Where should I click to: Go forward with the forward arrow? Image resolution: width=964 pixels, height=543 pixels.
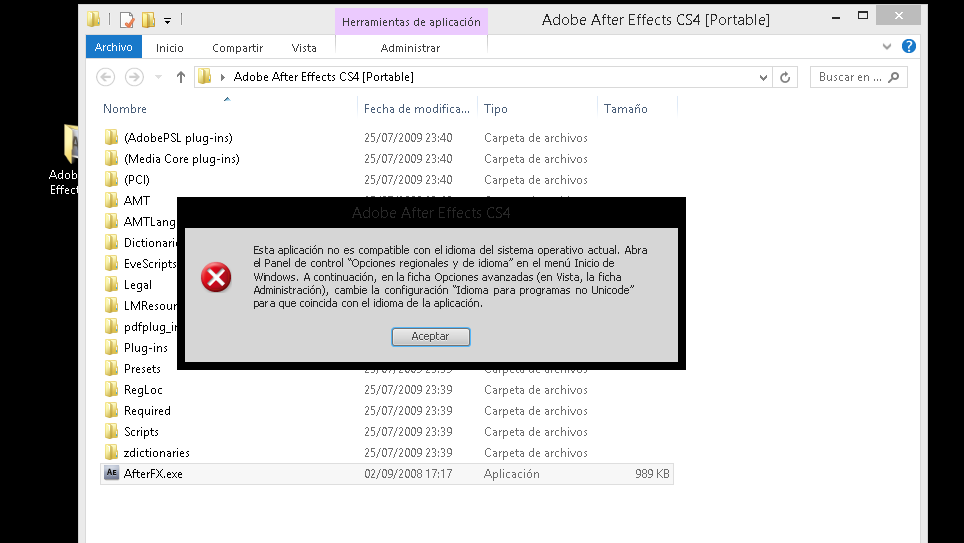tap(134, 77)
